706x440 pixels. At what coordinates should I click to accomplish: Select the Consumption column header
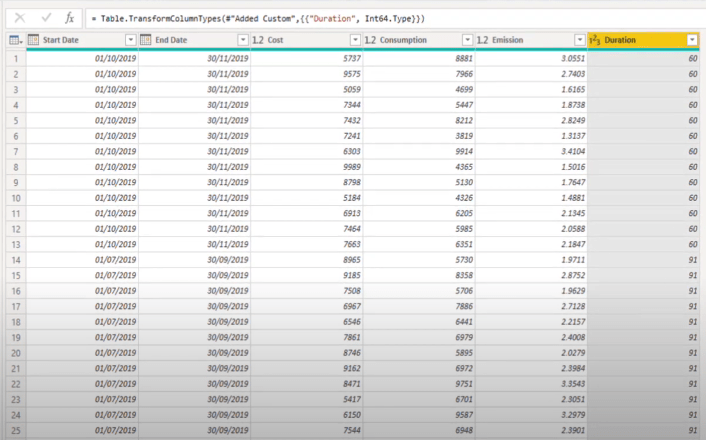pos(419,40)
